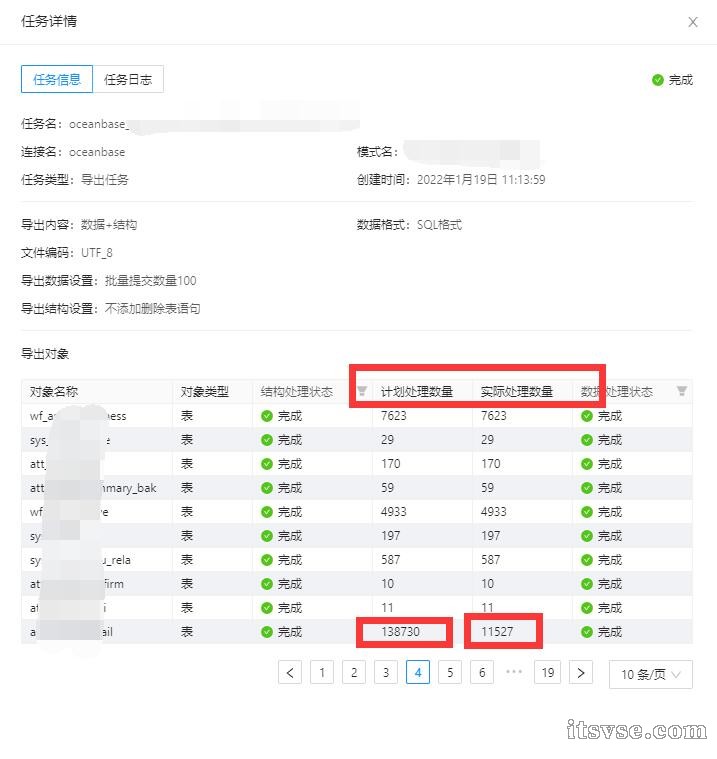
Task: Select the row ending in _rela
Action: point(357,560)
